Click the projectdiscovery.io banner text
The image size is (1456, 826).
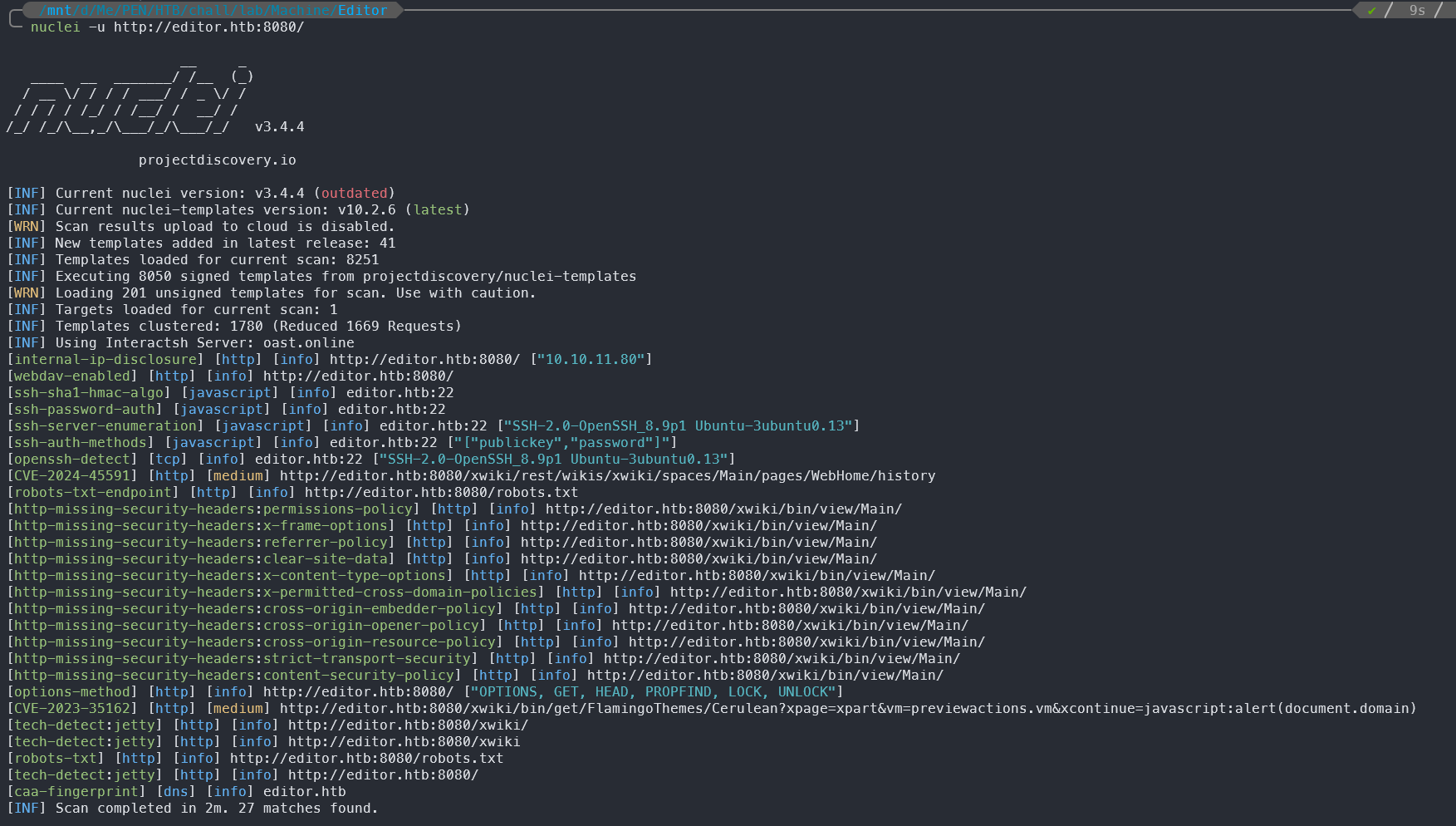[218, 160]
